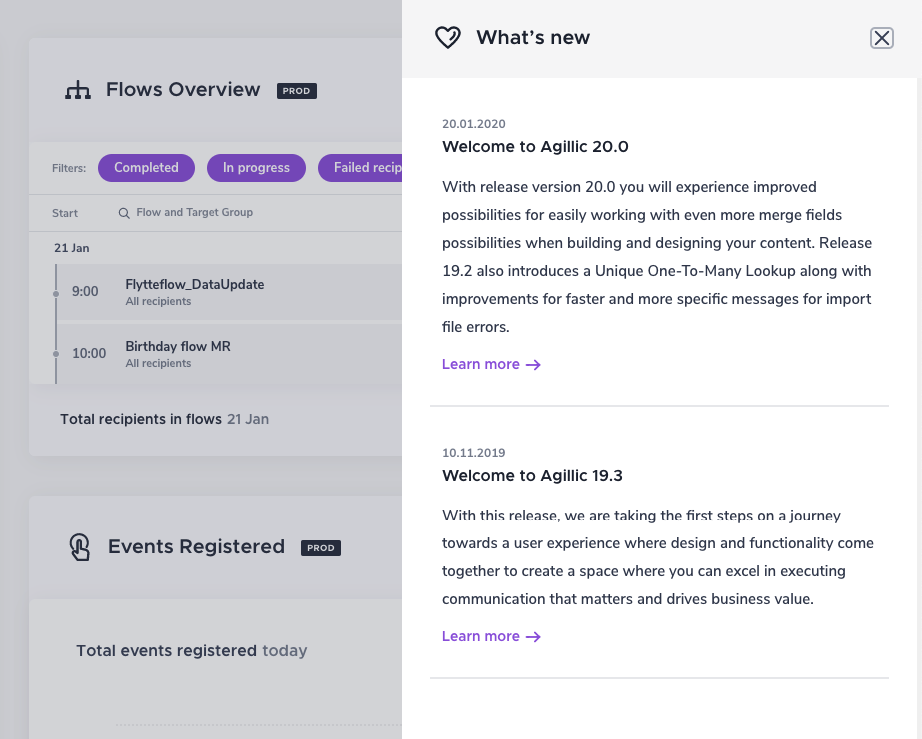The width and height of the screenshot is (922, 739).
Task: Click the 9:00 timeline entry
Action: tap(85, 292)
